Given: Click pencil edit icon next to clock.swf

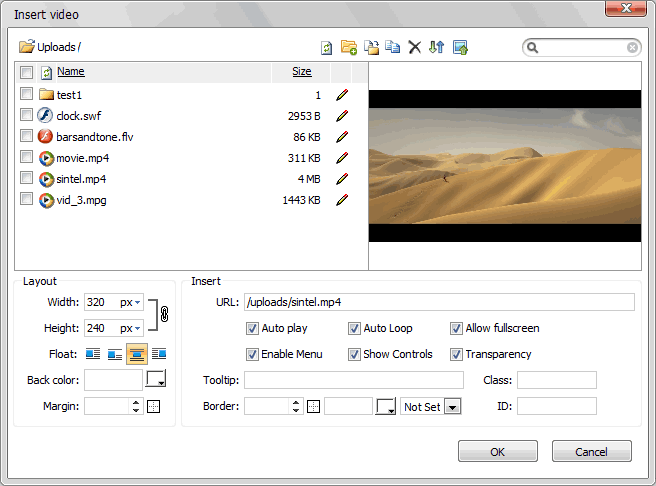Looking at the screenshot, I should [x=342, y=116].
